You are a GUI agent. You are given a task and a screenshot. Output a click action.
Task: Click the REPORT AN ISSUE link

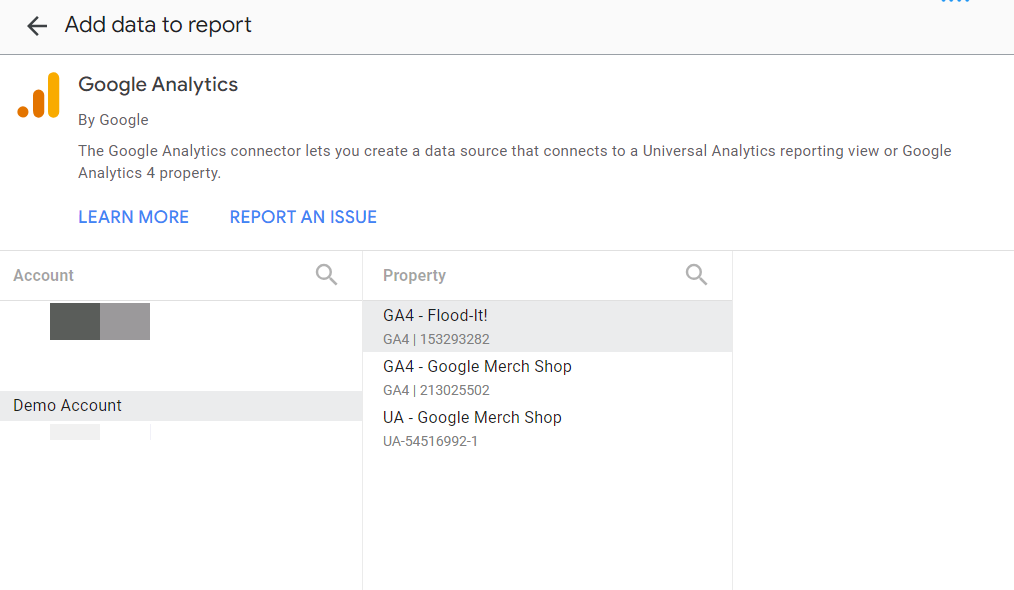coord(303,217)
